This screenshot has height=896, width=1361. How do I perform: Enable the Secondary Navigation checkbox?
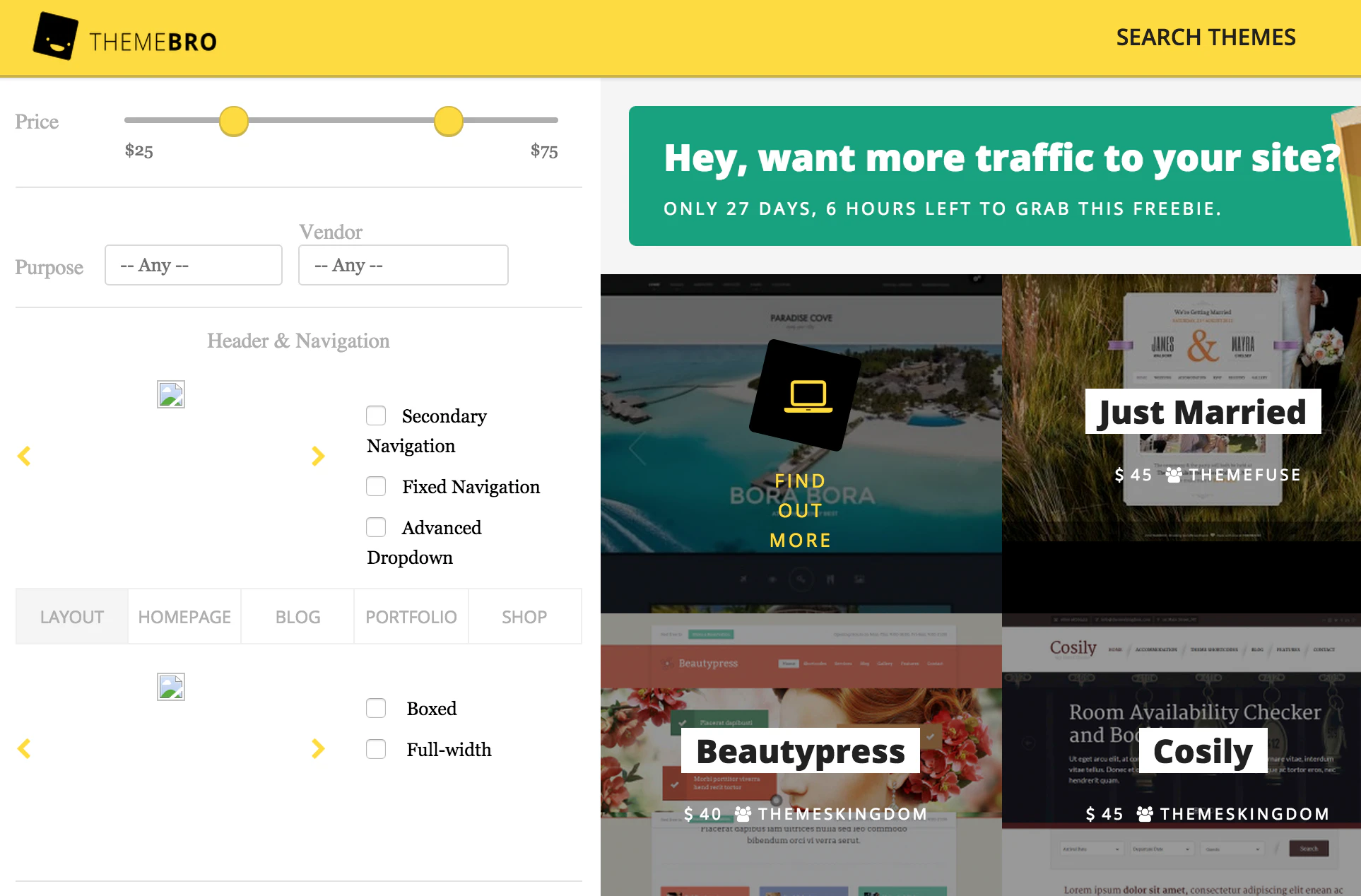pos(376,415)
